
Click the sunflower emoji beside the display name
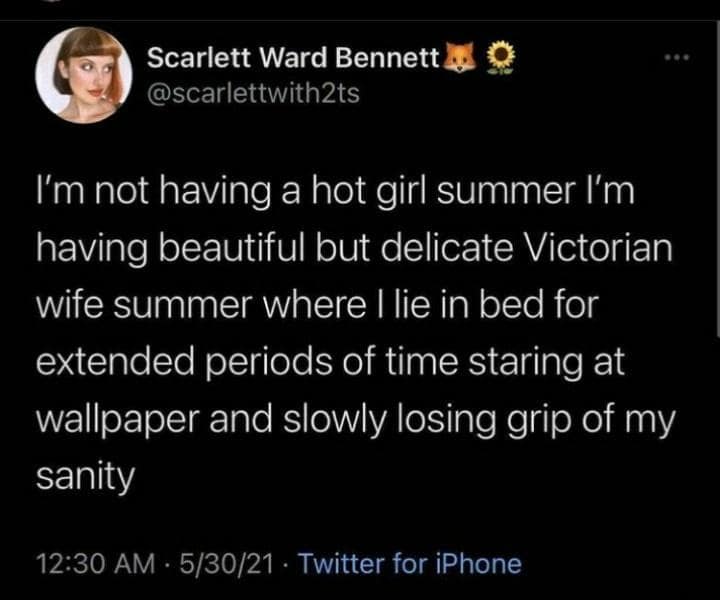coord(493,59)
